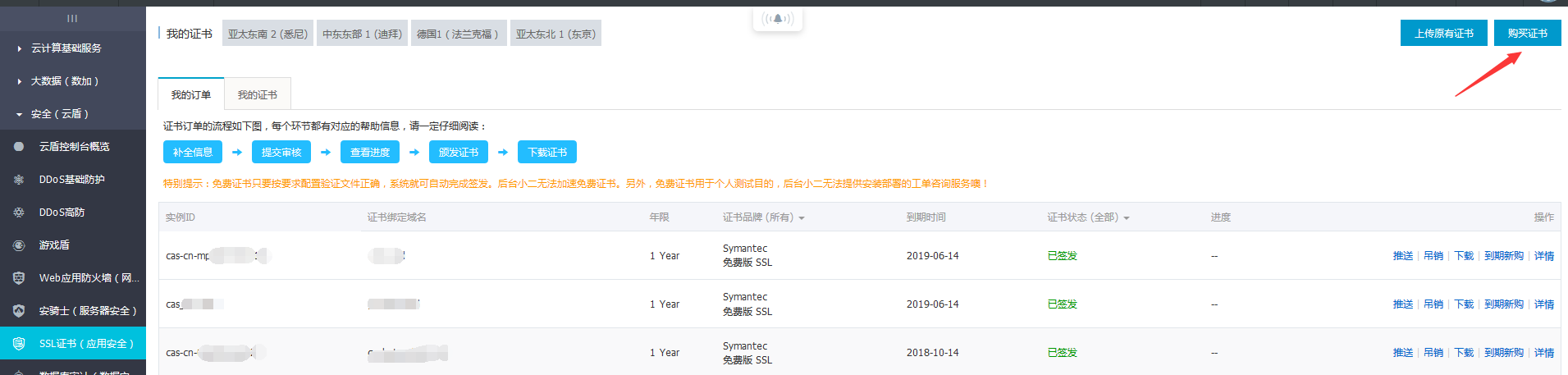The width and height of the screenshot is (1568, 375).
Task: Select the DDoS高防 sidebar icon
Action: click(x=19, y=213)
